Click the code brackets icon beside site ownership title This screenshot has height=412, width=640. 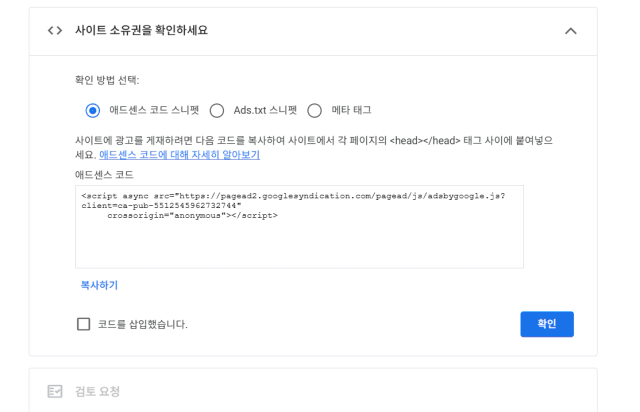point(55,31)
